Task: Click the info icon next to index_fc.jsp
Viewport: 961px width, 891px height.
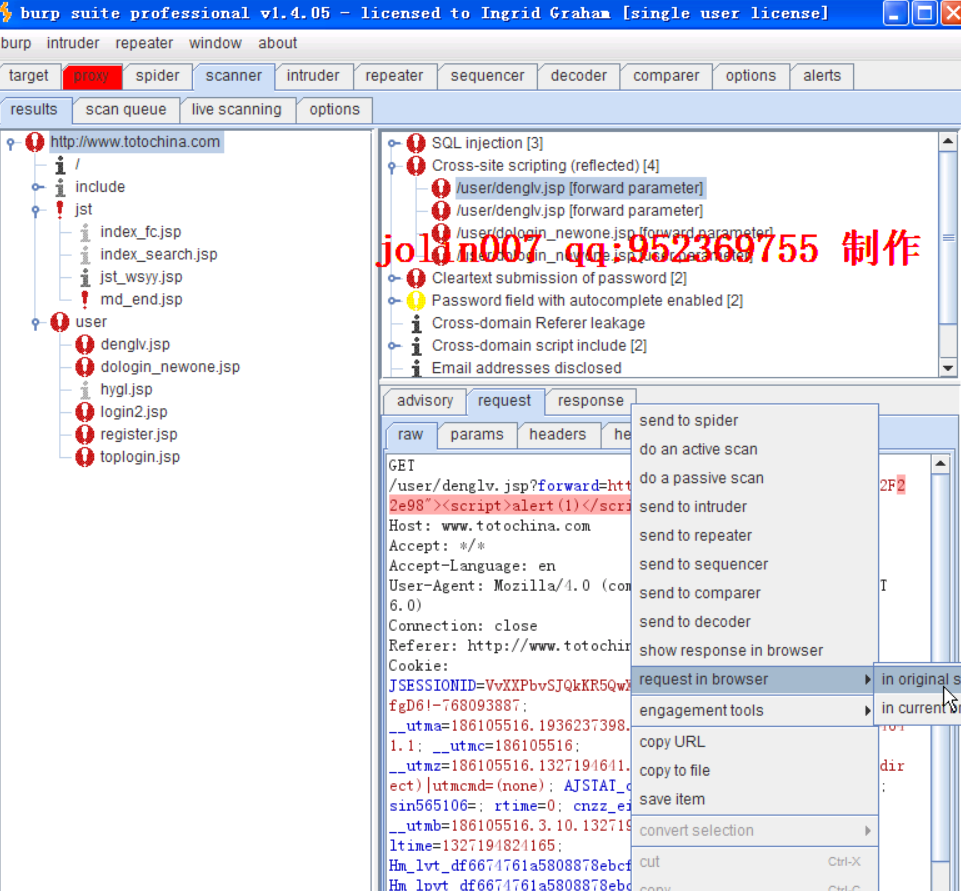Action: pyautogui.click(x=85, y=232)
